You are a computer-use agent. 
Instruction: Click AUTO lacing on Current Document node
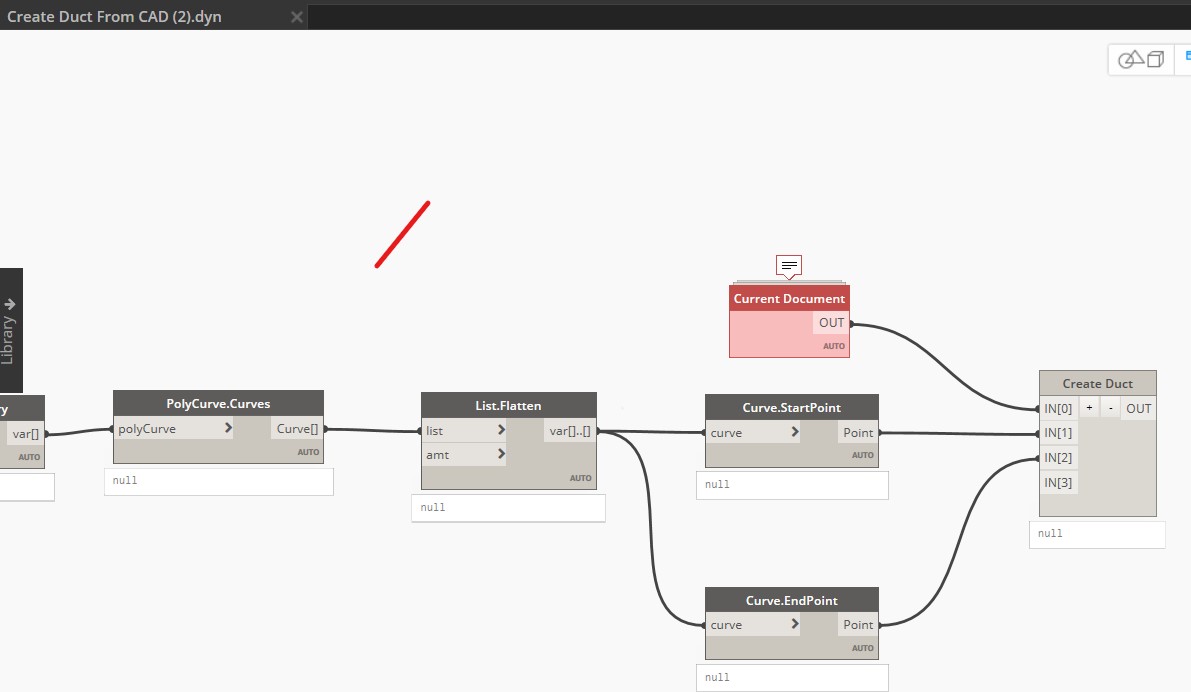point(833,346)
